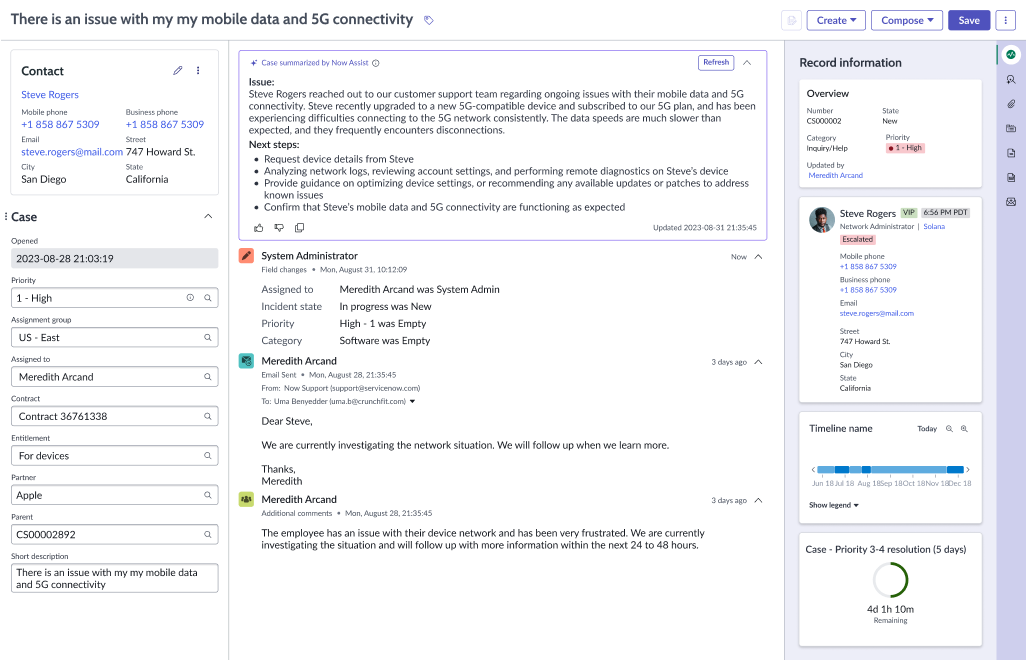This screenshot has height=660, width=1026.
Task: Click the Partner field containing Apple
Action: [115, 495]
